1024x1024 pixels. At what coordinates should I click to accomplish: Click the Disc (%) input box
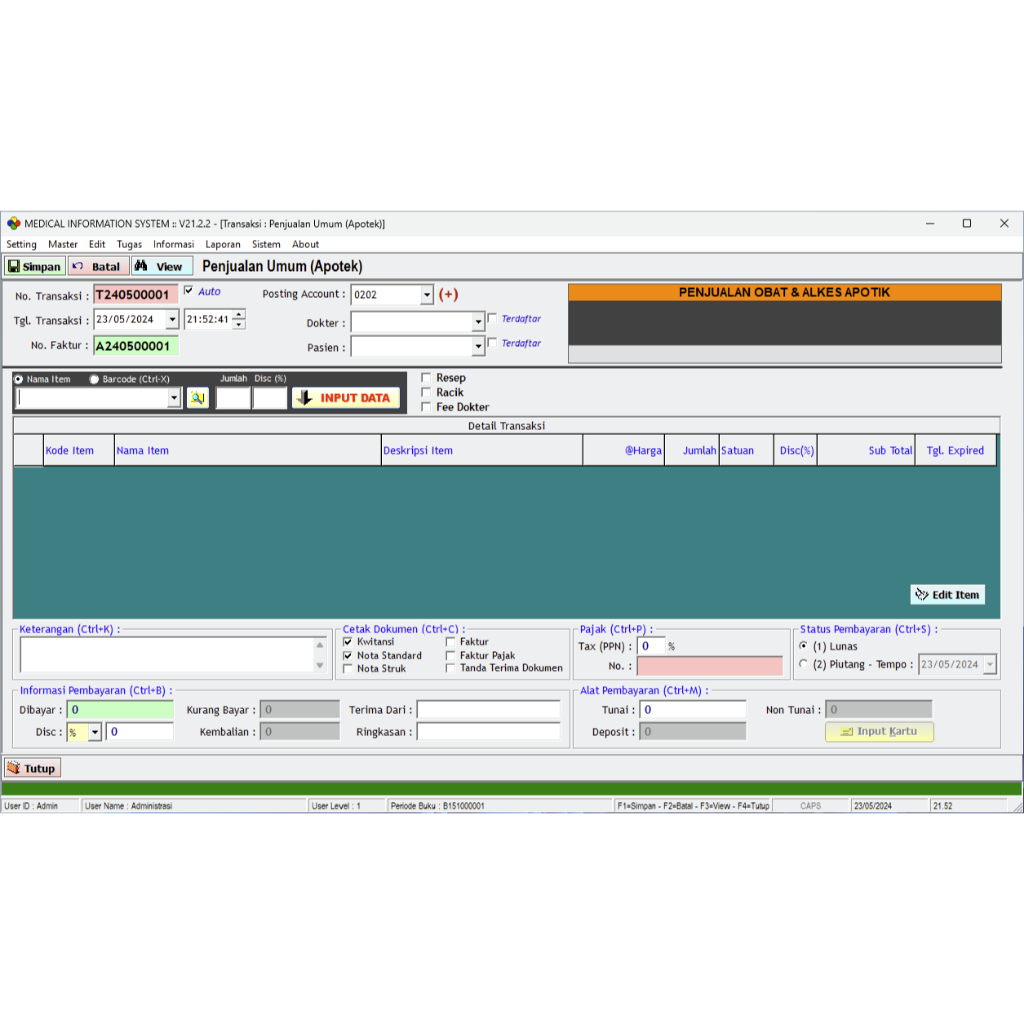pyautogui.click(x=270, y=398)
